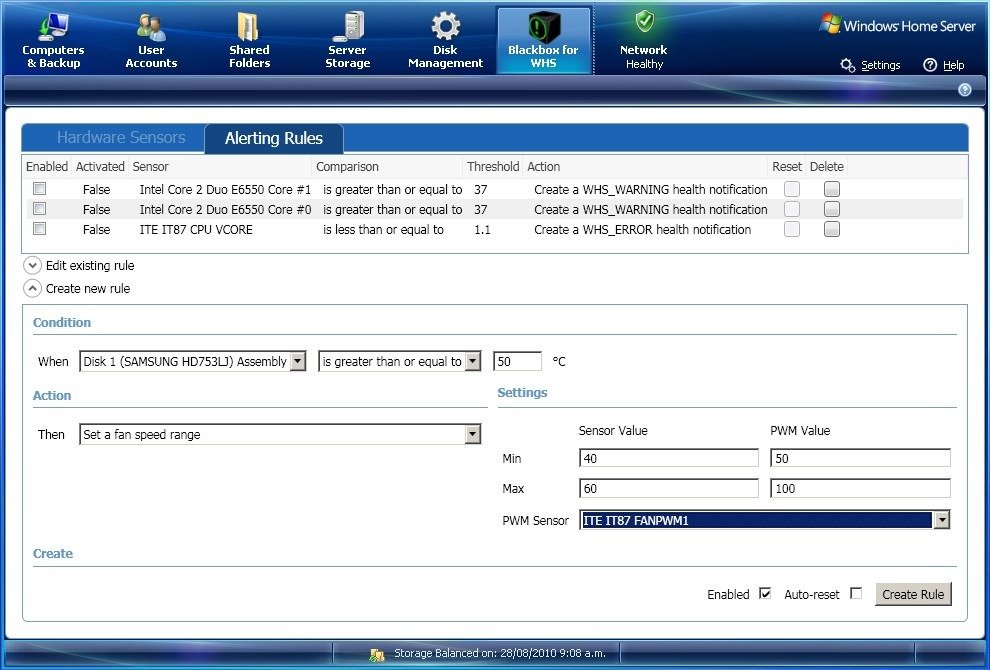990x670 pixels.
Task: Open the Network Healthy status shield
Action: click(x=643, y=40)
